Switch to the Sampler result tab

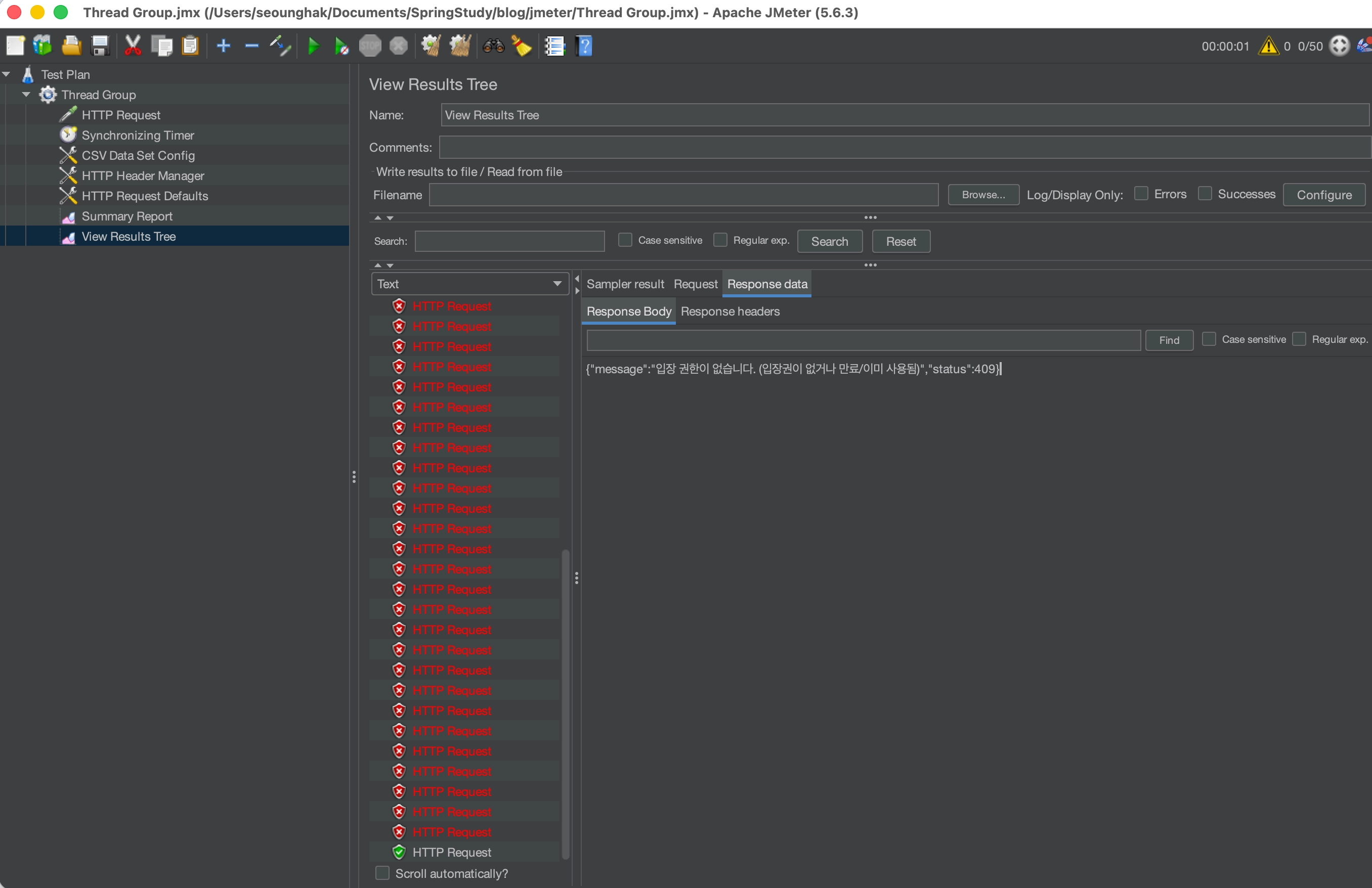[x=625, y=284]
